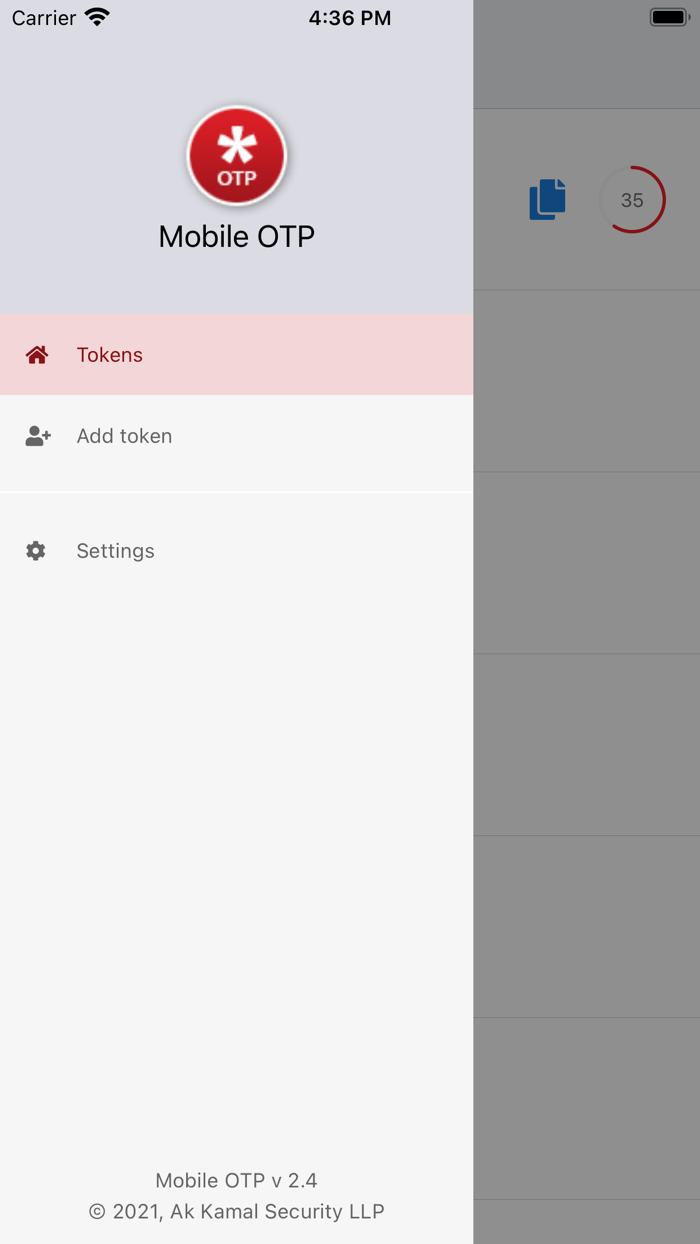Tap the Wi-Fi icon in status bar

pyautogui.click(x=97, y=17)
